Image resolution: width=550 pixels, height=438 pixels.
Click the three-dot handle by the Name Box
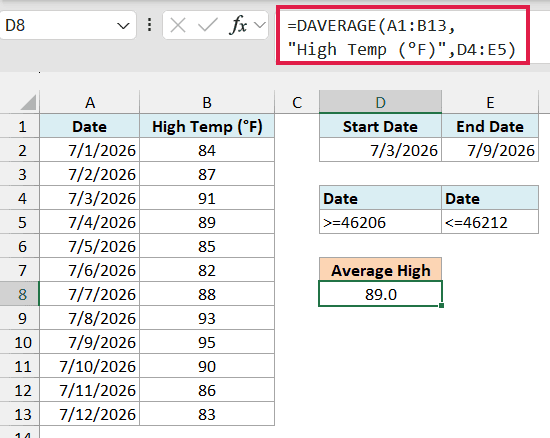click(150, 25)
